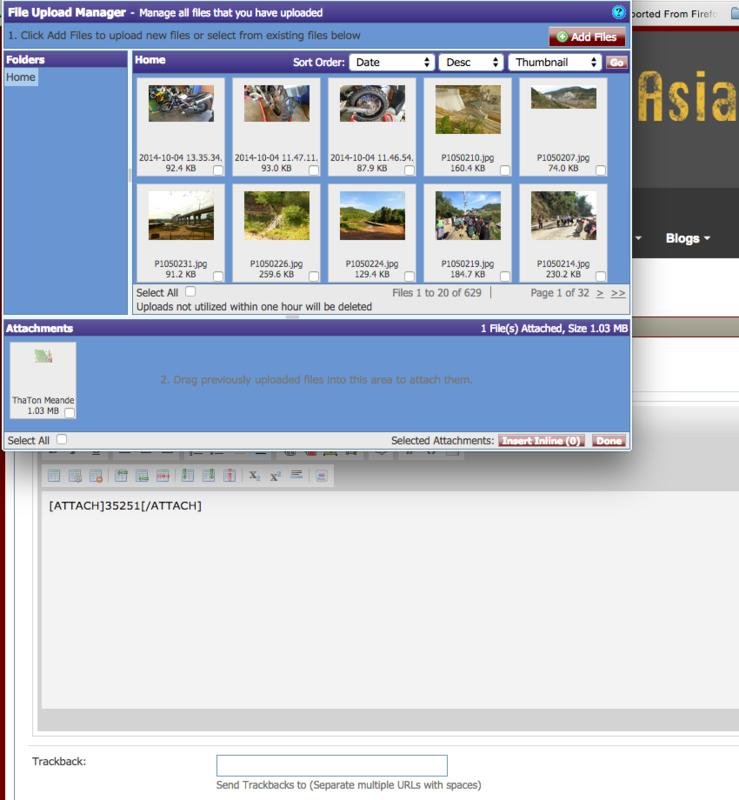Check Select All in the Home files panel
The height and width of the screenshot is (800, 739).
tap(190, 291)
